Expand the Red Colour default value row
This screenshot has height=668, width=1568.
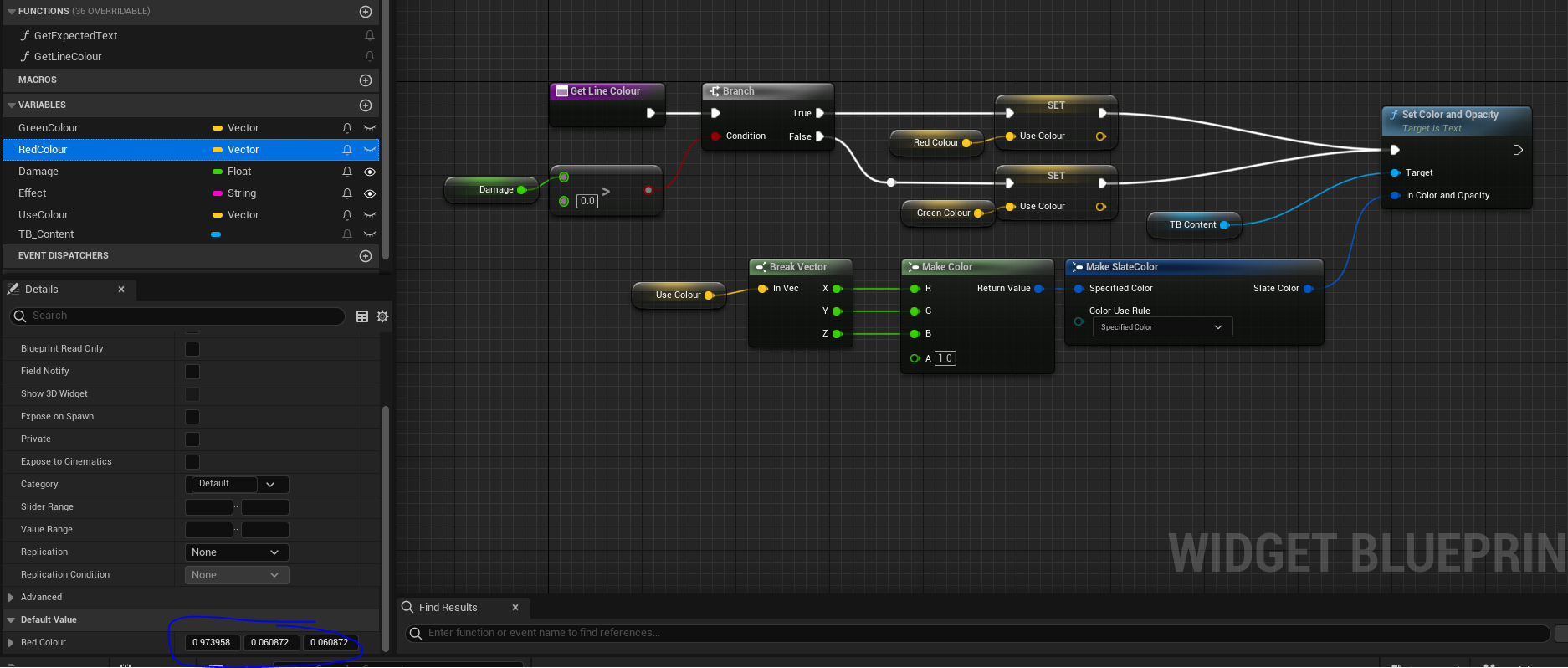coord(11,643)
